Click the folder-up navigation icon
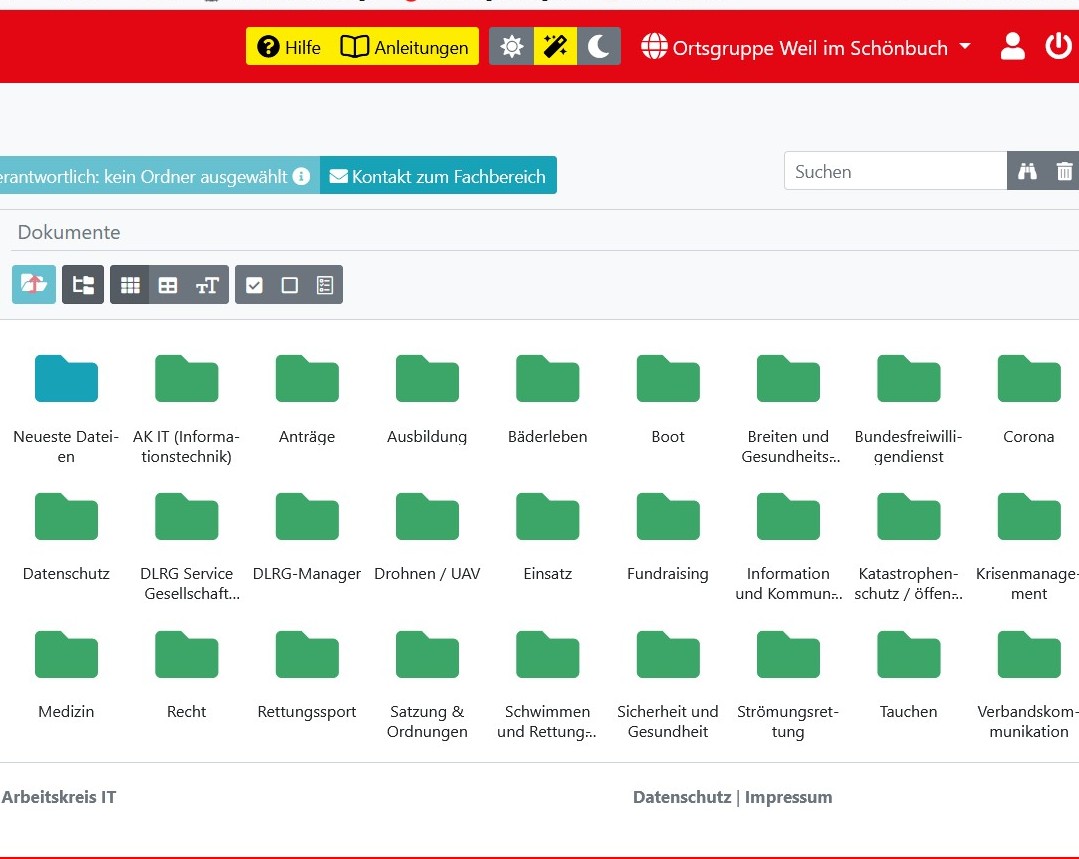 (x=34, y=285)
